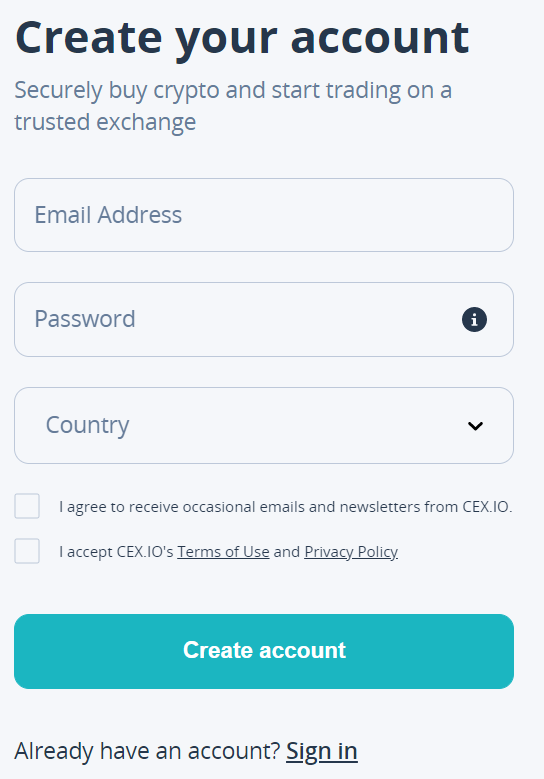This screenshot has width=544, height=779.
Task: Click the 'from CEX.IO' text in newsletter label
Action: (468, 507)
